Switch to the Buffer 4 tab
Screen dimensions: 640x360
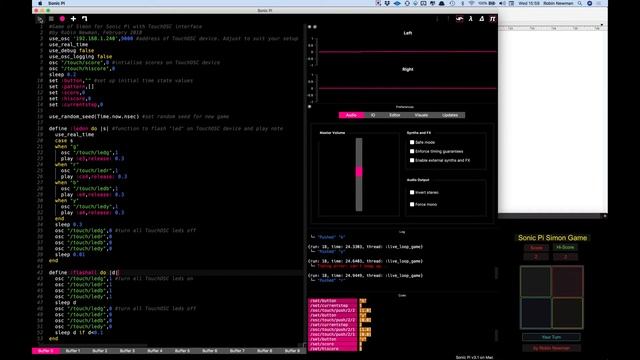[x=155, y=351]
